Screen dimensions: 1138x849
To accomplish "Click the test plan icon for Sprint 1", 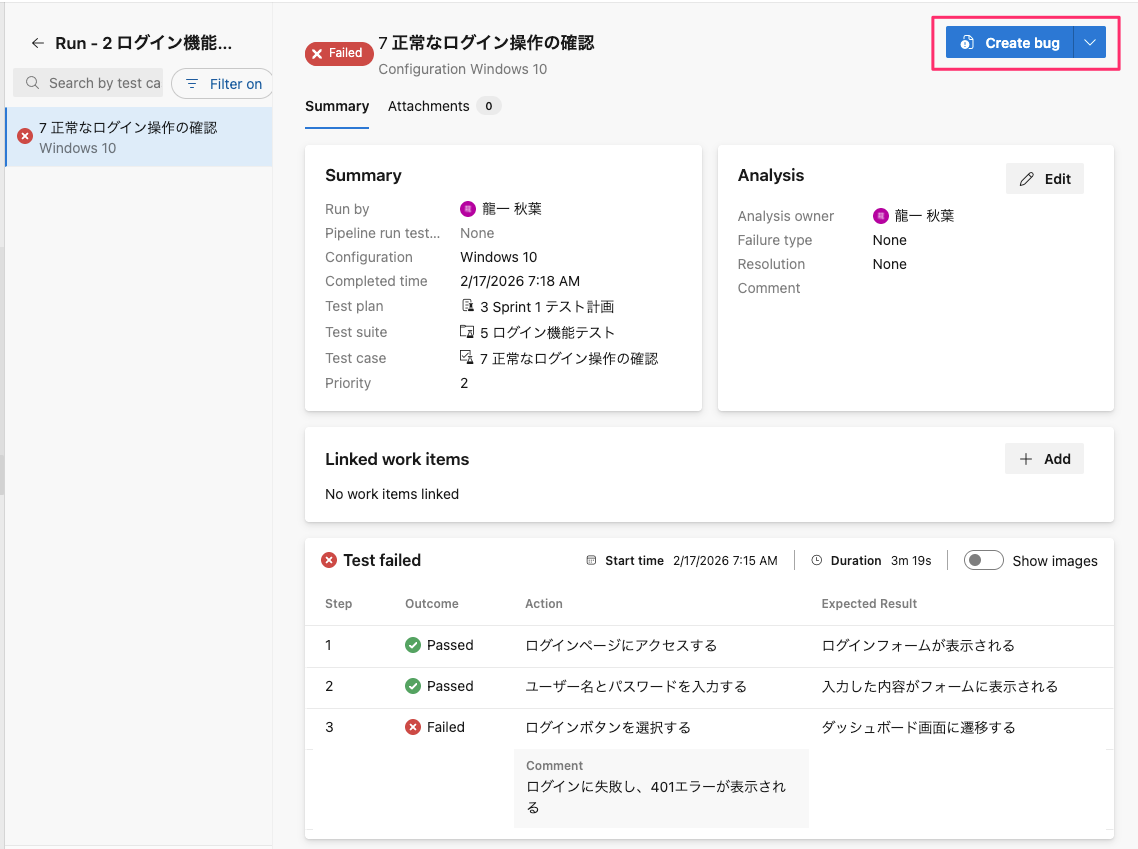I will 467,307.
